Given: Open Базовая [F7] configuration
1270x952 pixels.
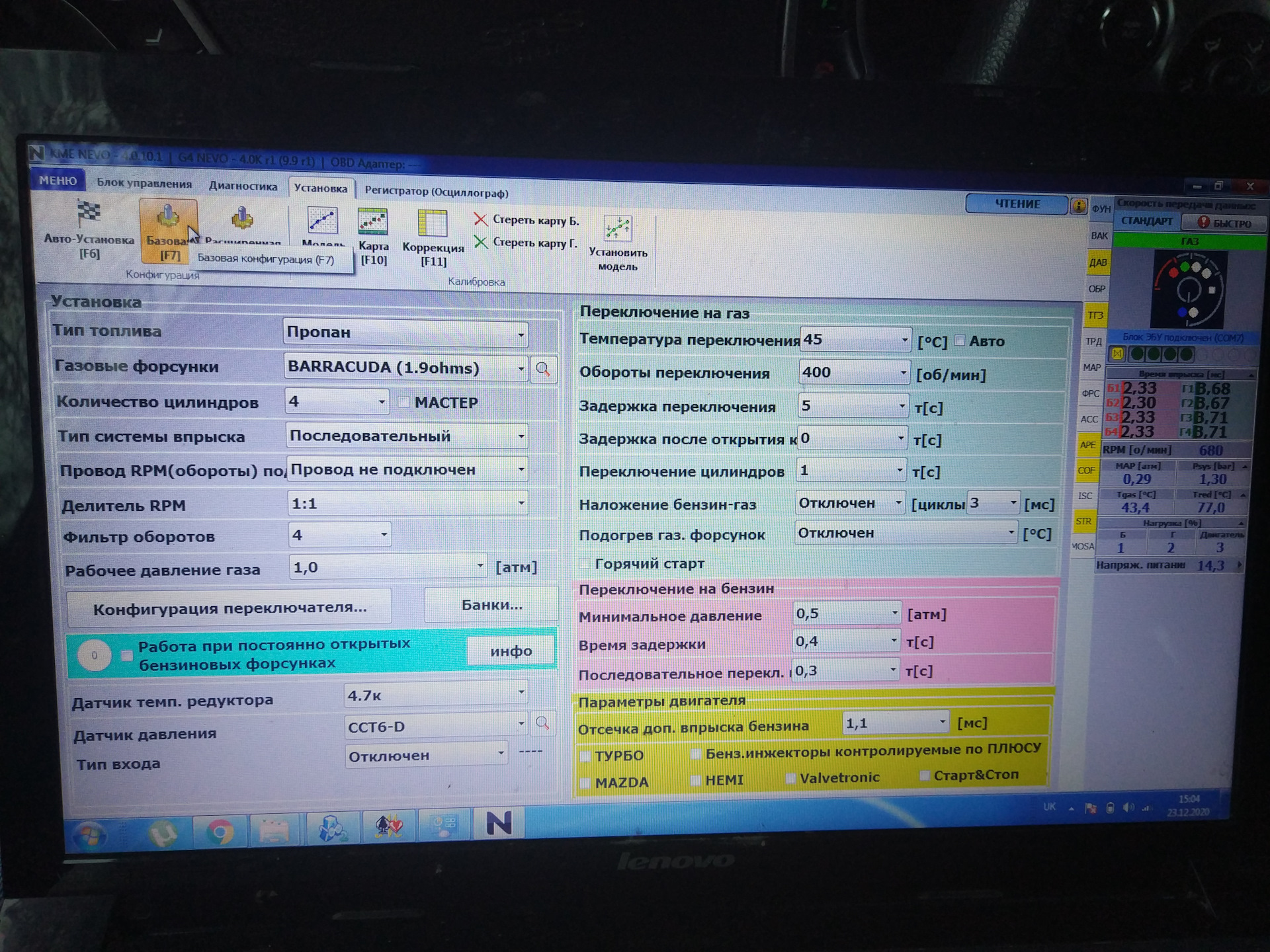Looking at the screenshot, I should point(168,232).
